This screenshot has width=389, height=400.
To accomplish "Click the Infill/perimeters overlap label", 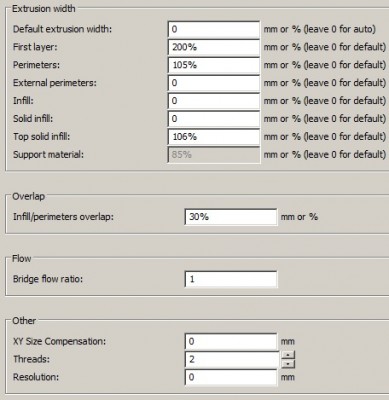I will click(63, 217).
